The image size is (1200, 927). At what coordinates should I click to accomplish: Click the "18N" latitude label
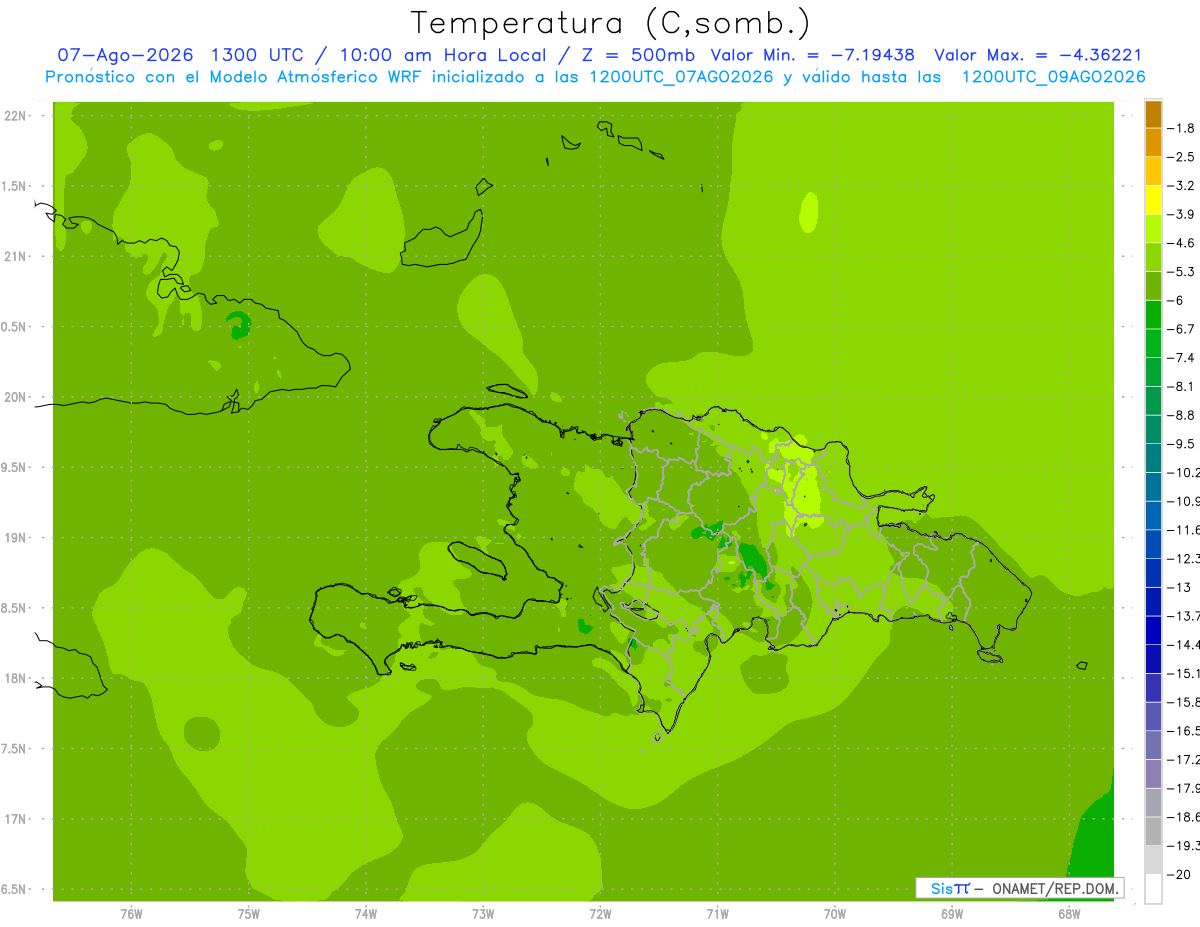pyautogui.click(x=15, y=678)
